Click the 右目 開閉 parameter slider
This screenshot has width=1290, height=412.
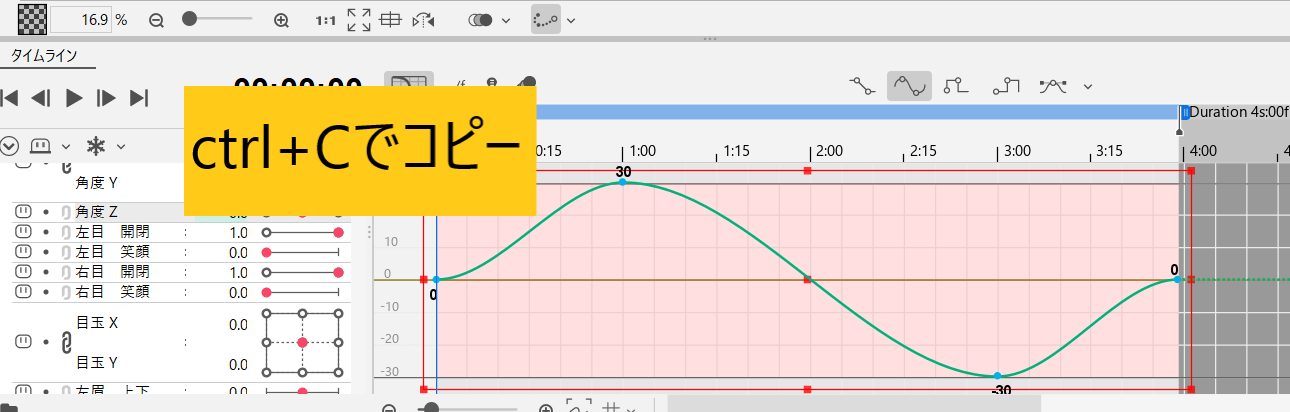[301, 272]
